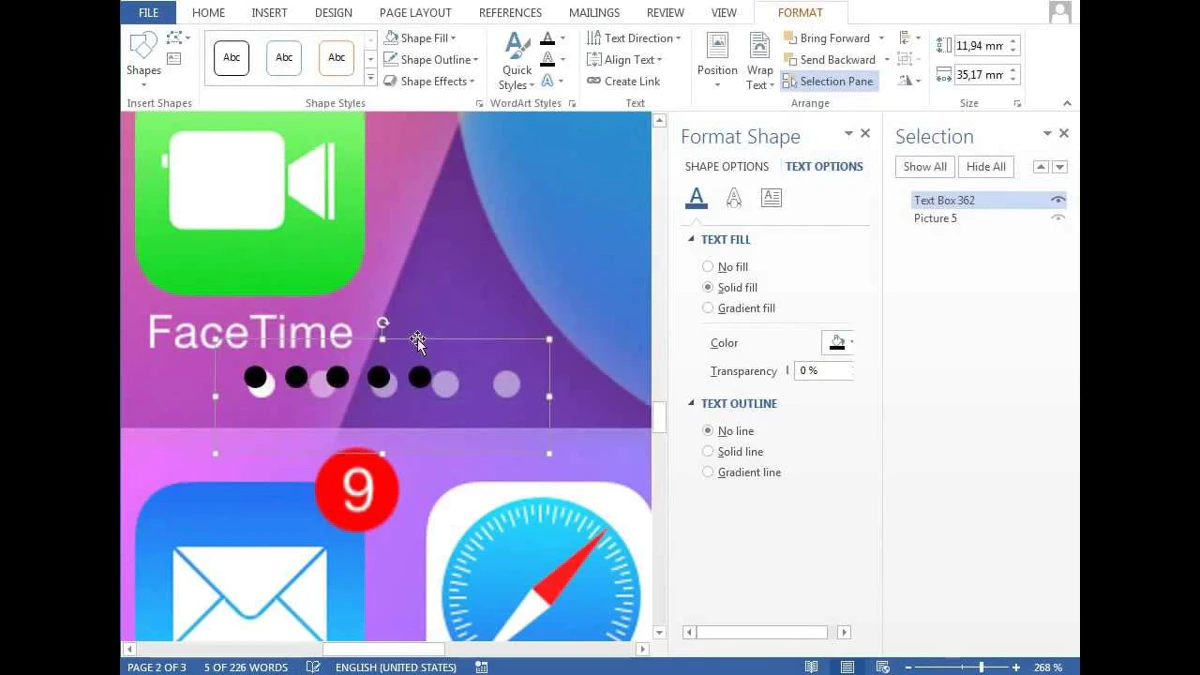Select the Text Fill & Outline icon
The image size is (1200, 675).
click(x=696, y=197)
